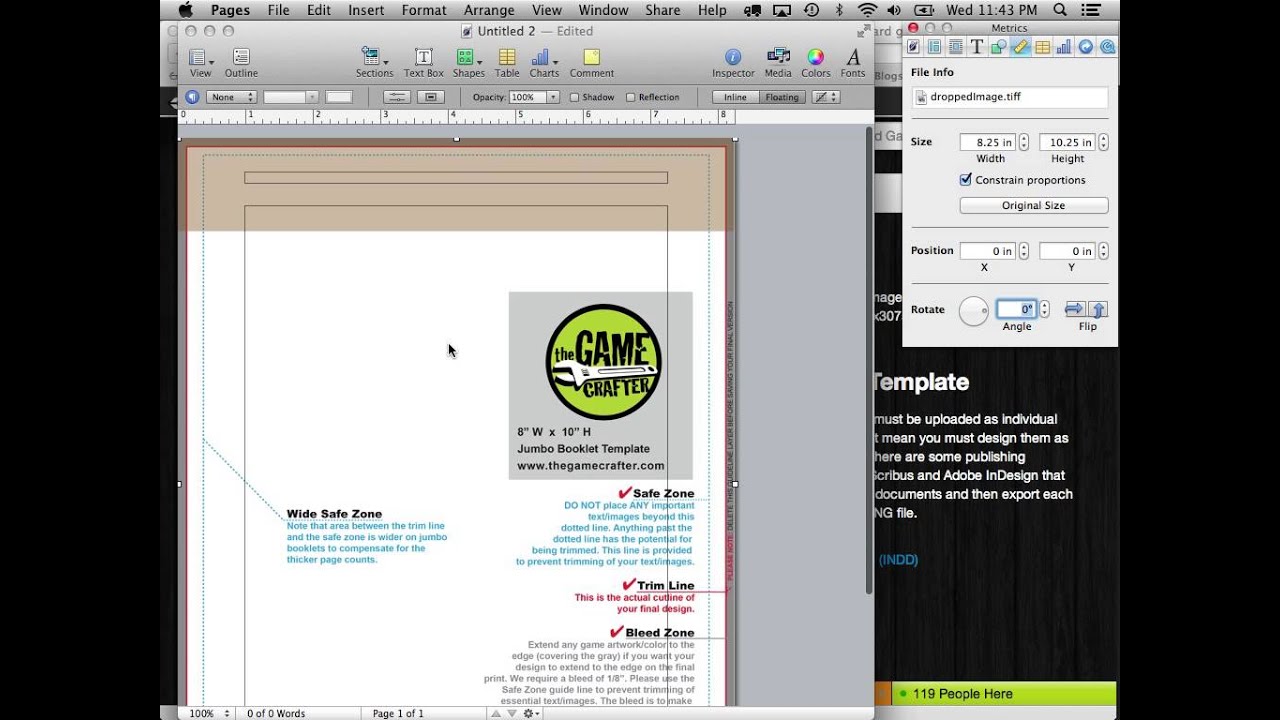Click the document vertical scrollbar
Screen dimensions: 1280x720
[869, 360]
